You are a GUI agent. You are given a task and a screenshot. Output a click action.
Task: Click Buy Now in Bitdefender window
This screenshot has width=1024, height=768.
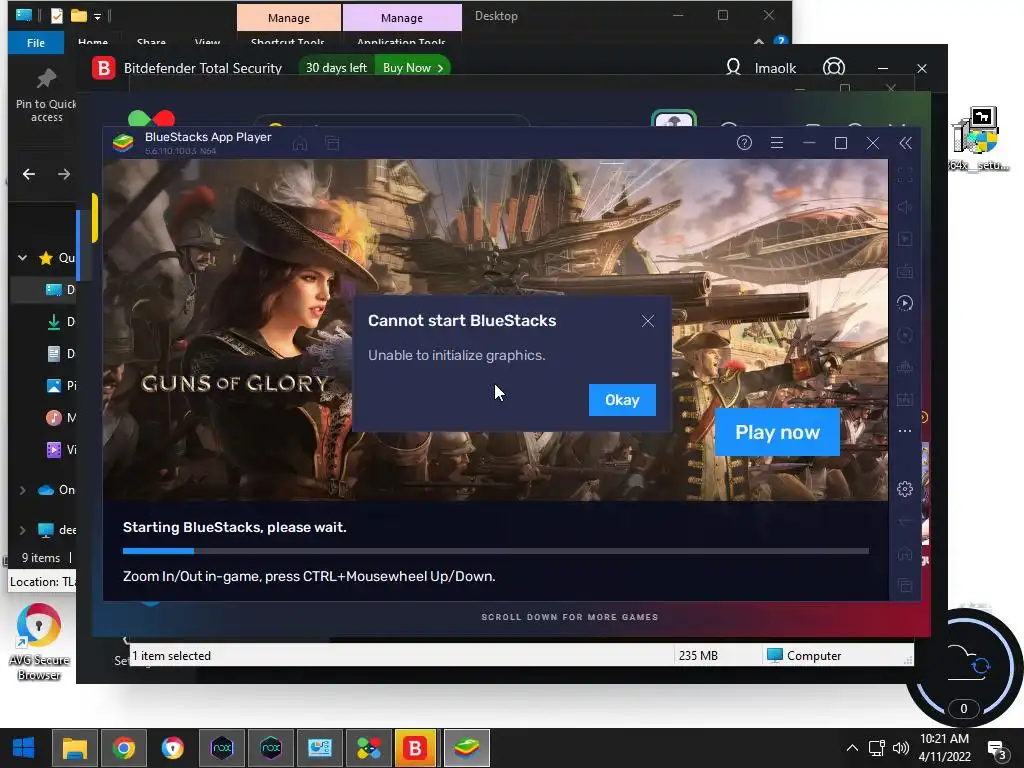413,68
